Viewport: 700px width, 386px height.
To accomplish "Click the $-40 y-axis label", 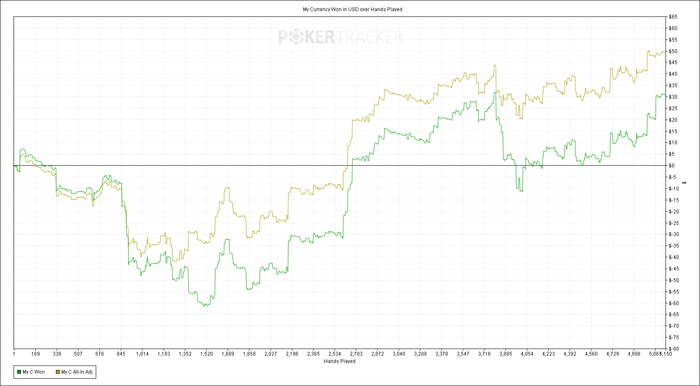I will [x=675, y=257].
